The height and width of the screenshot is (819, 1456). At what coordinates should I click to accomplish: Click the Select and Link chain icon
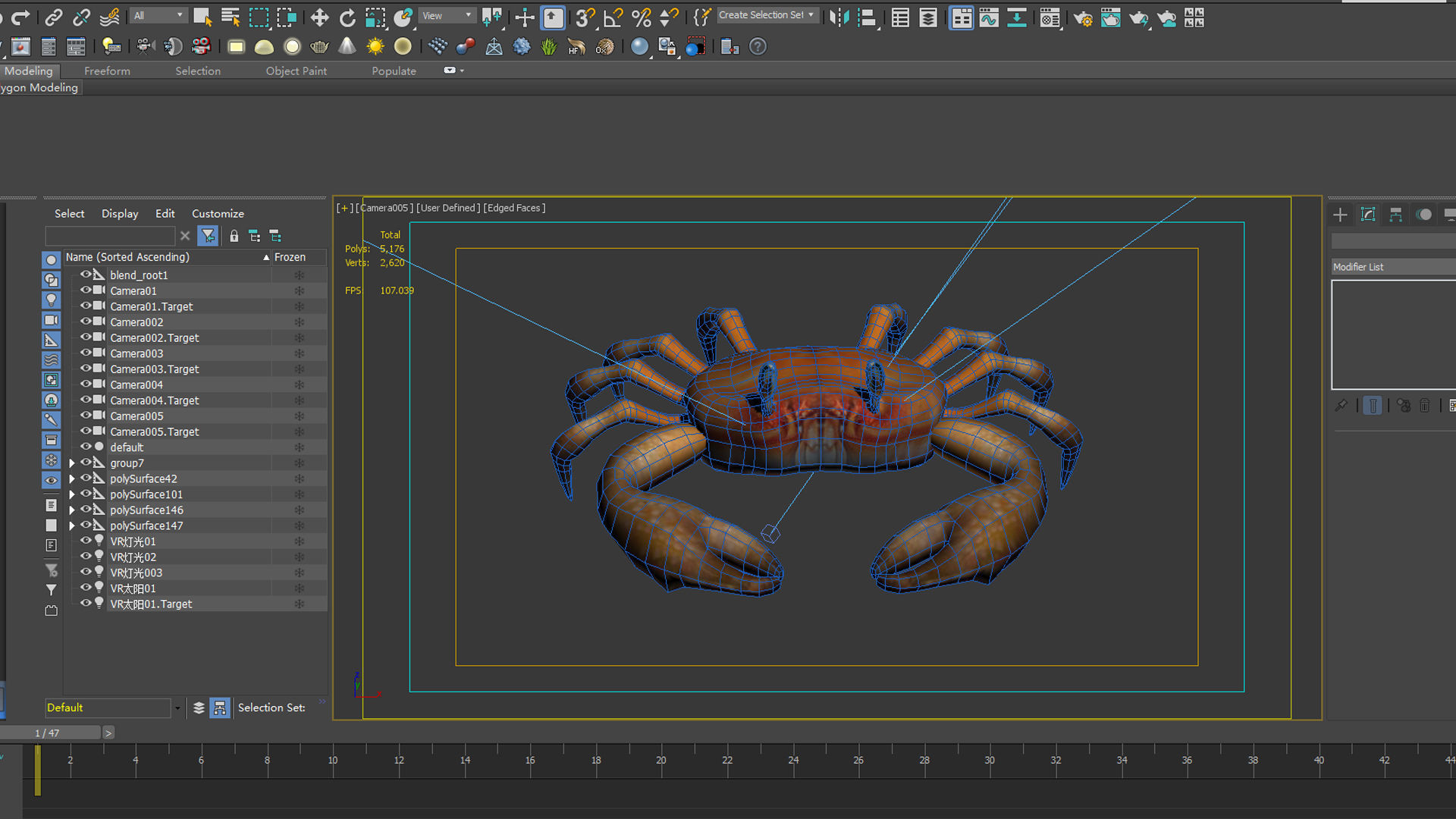(x=53, y=17)
